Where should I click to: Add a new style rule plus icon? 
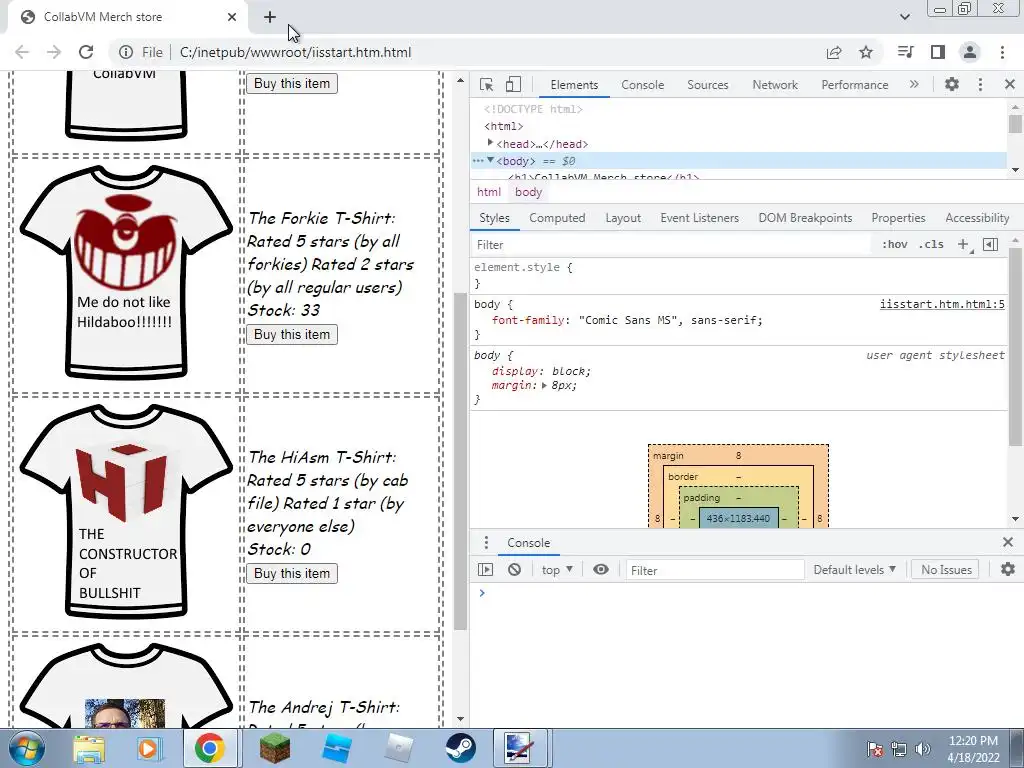click(963, 244)
